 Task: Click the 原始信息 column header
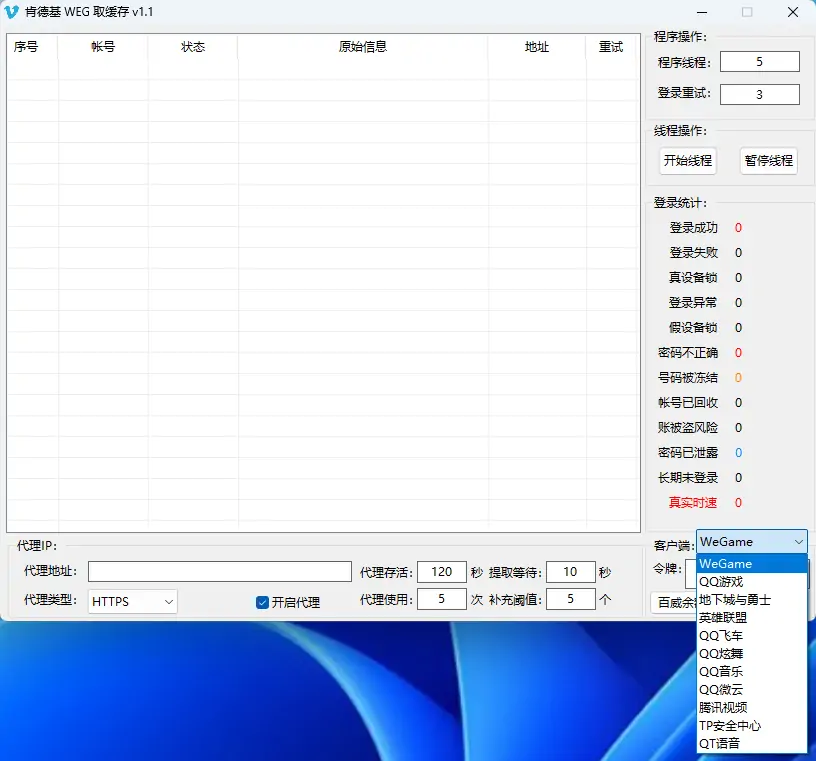point(363,47)
